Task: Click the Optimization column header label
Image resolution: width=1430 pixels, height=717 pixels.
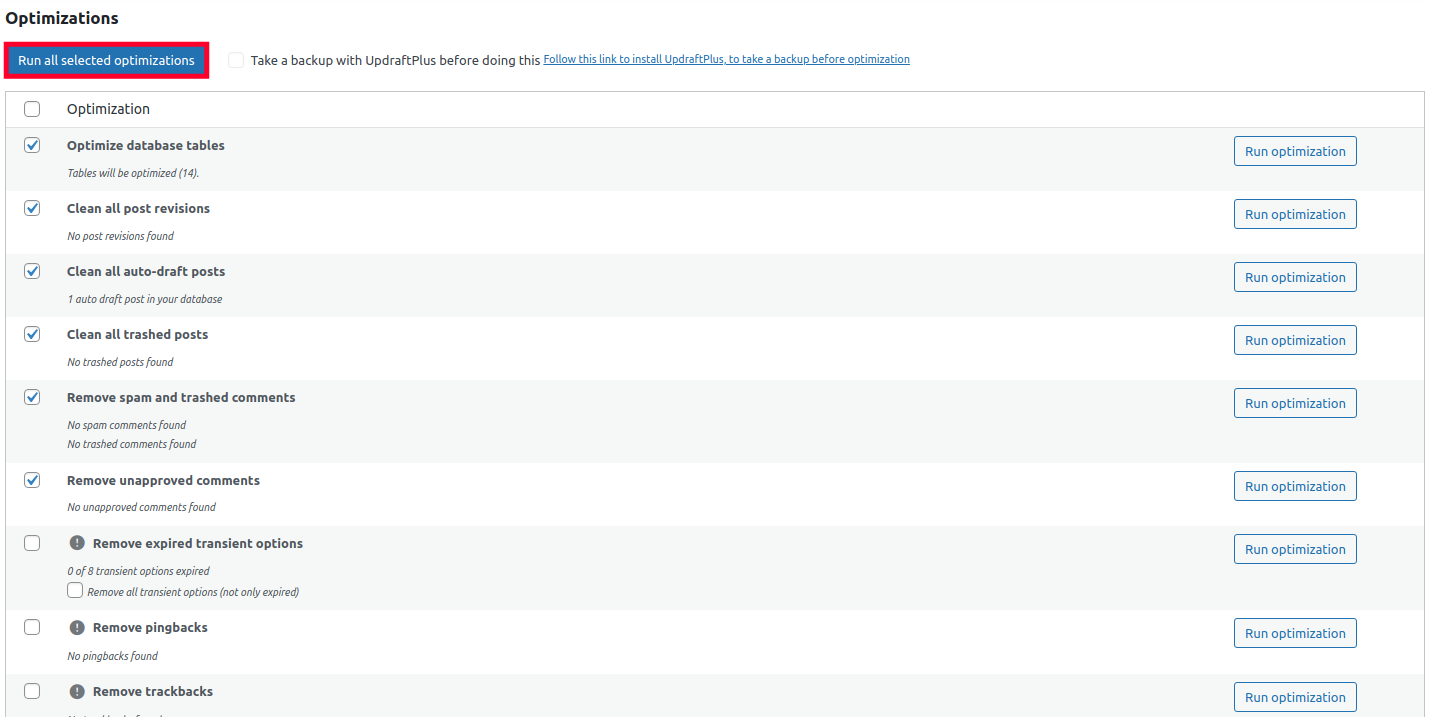Action: tap(108, 109)
